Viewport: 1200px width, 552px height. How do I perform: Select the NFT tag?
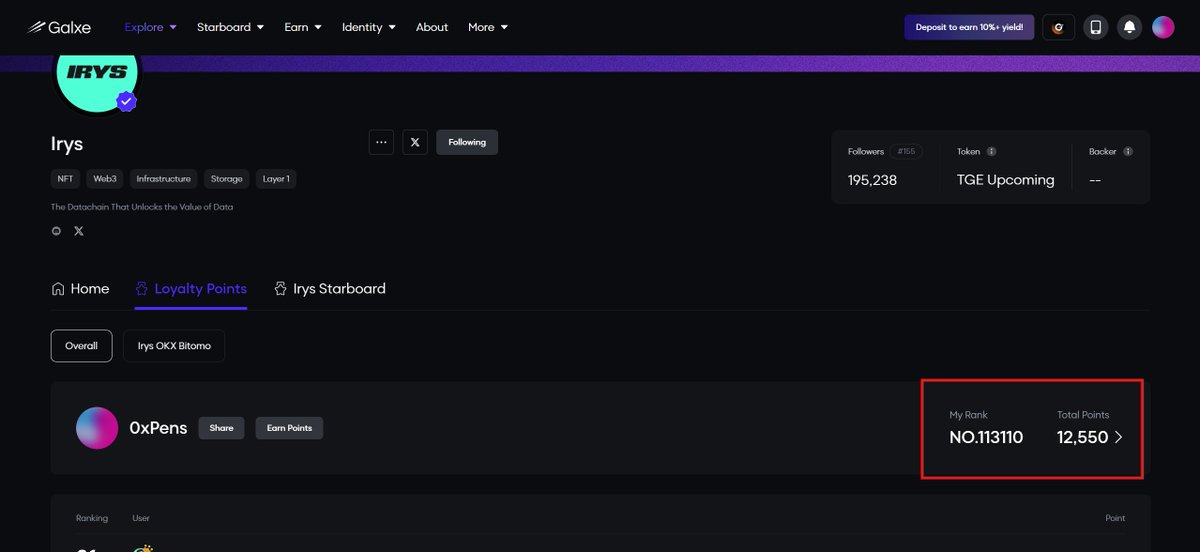66,179
